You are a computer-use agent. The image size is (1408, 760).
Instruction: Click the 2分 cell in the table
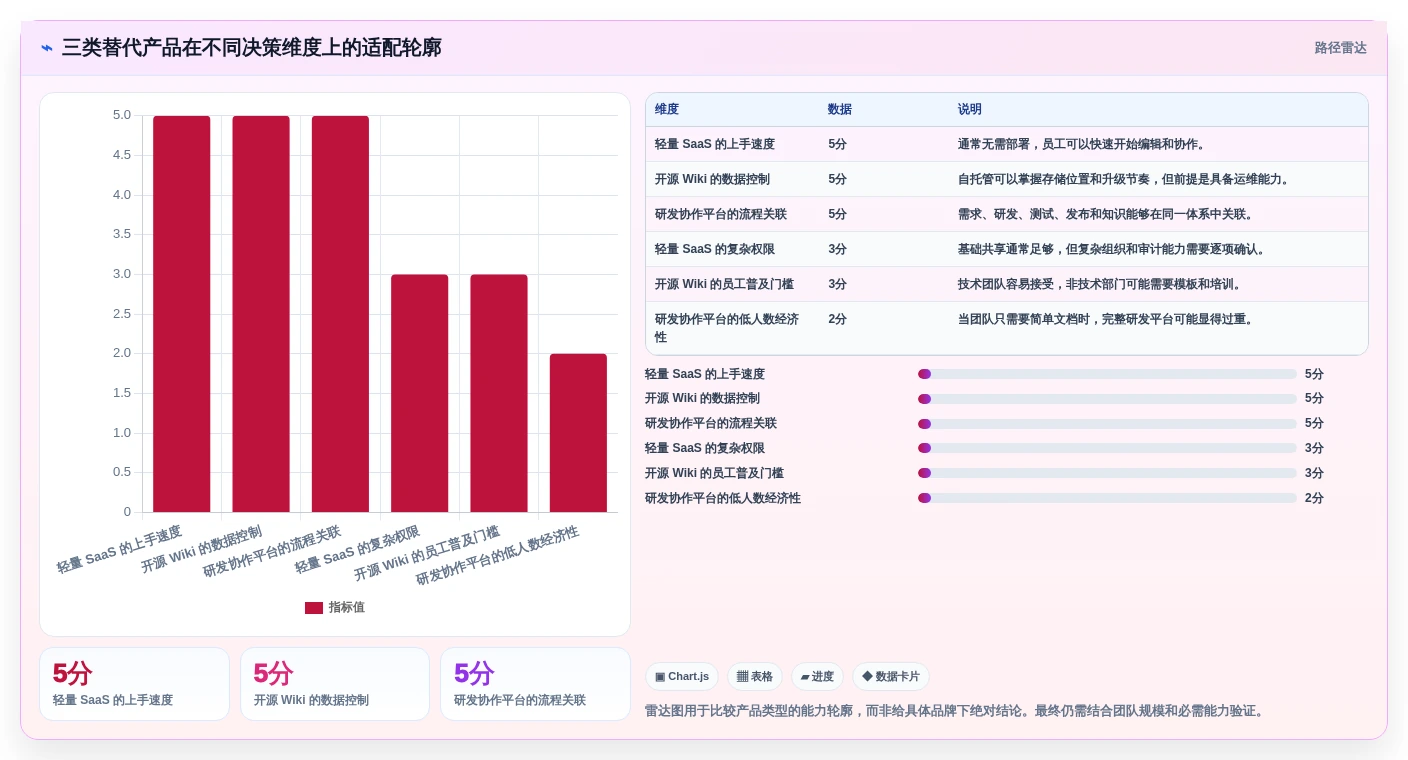click(x=837, y=320)
